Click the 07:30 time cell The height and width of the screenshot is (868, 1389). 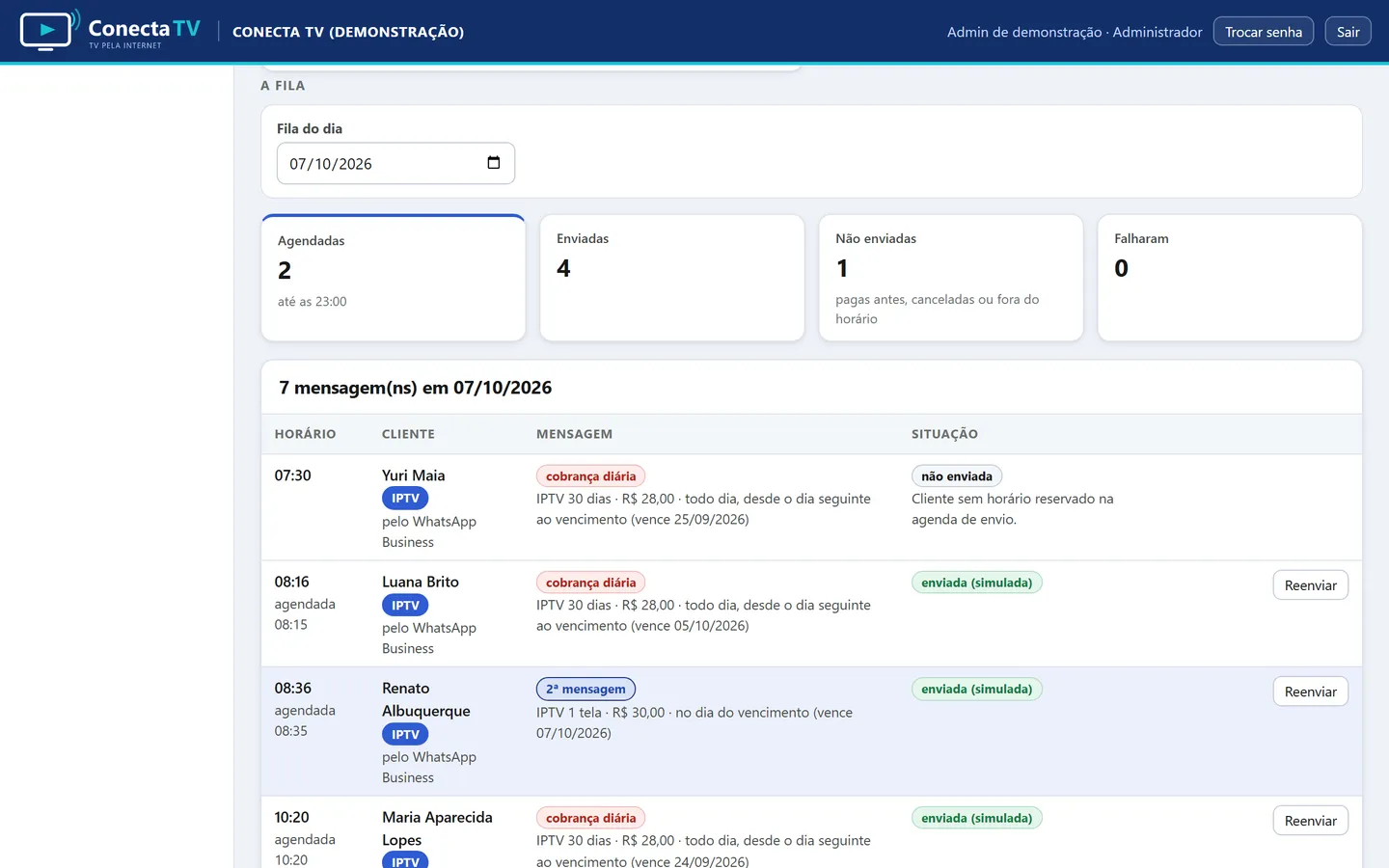click(x=292, y=475)
